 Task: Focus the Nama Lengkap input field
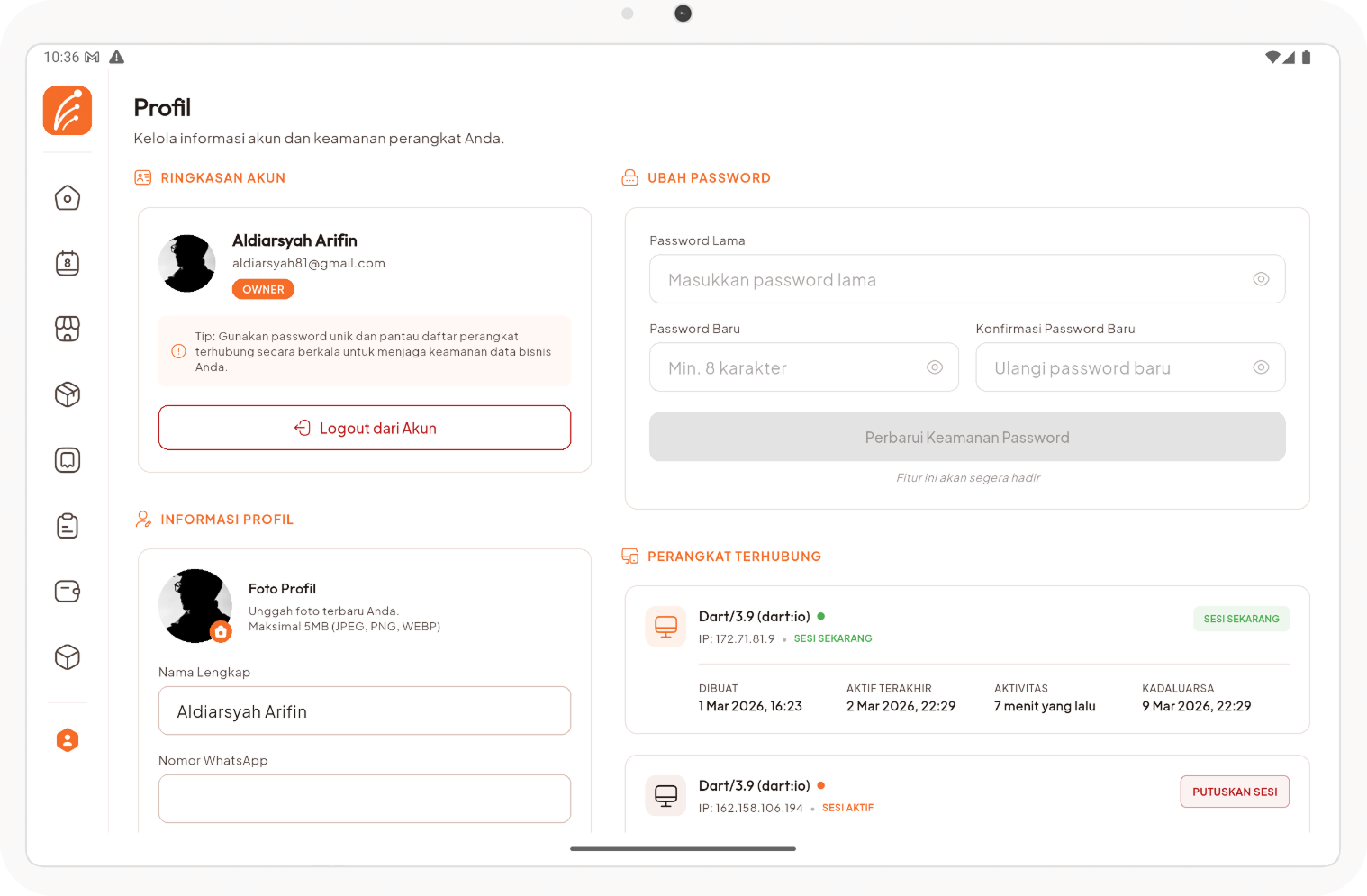click(365, 711)
